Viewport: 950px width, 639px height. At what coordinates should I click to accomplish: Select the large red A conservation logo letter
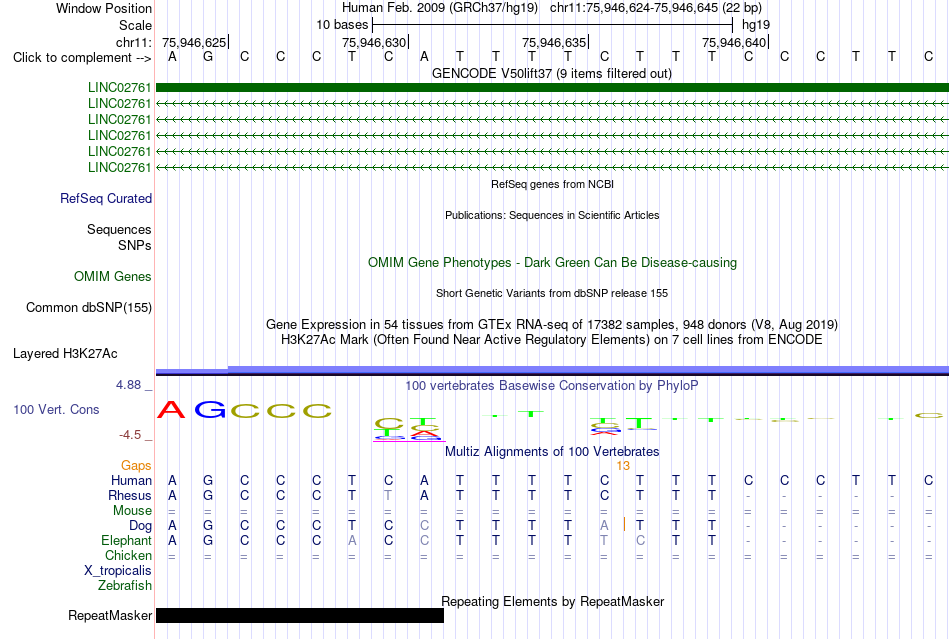click(x=171, y=410)
